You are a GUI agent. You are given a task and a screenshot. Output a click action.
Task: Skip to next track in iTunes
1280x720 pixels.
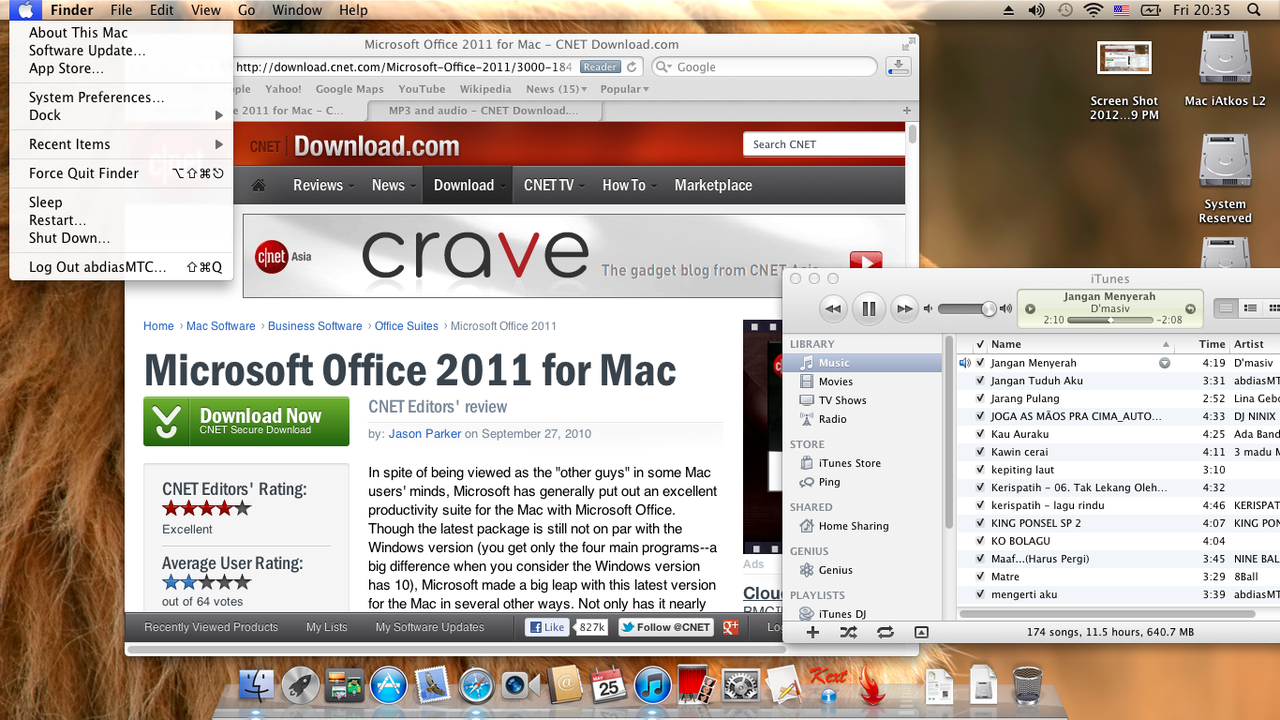click(904, 309)
